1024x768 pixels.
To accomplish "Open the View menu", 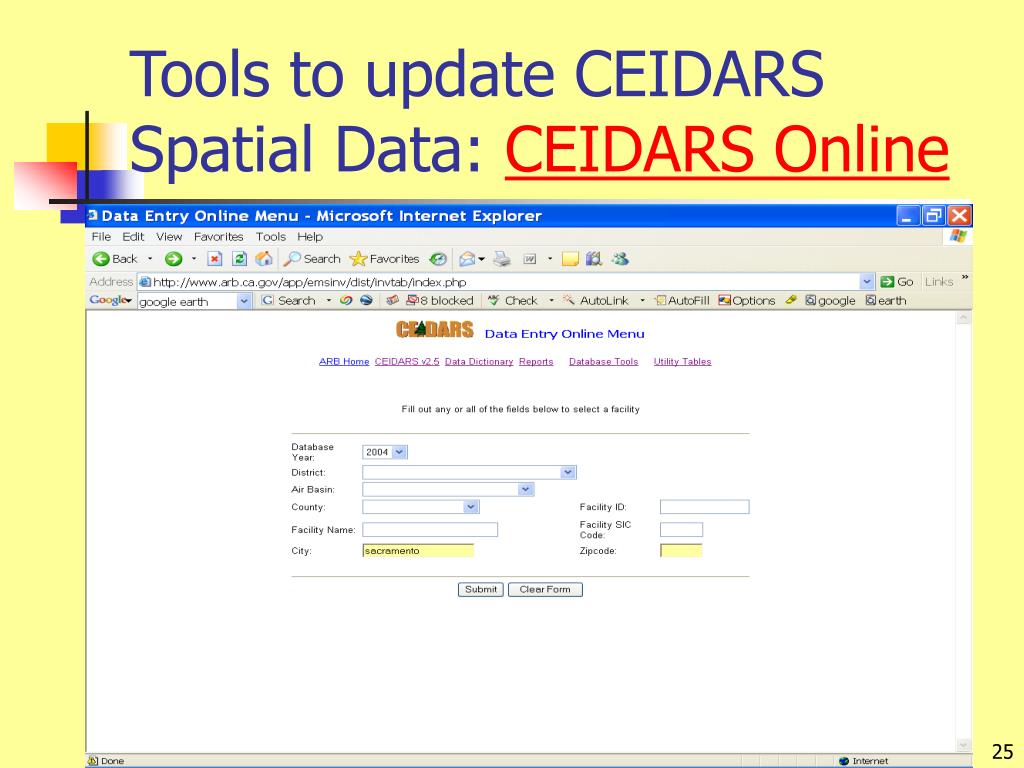I will tap(169, 236).
